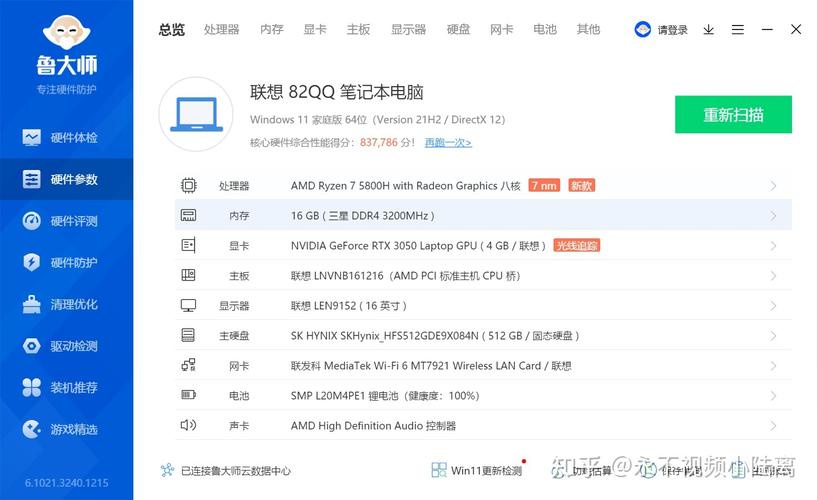
Task: Click the 显示器 monitor icon
Action: [x=189, y=305]
